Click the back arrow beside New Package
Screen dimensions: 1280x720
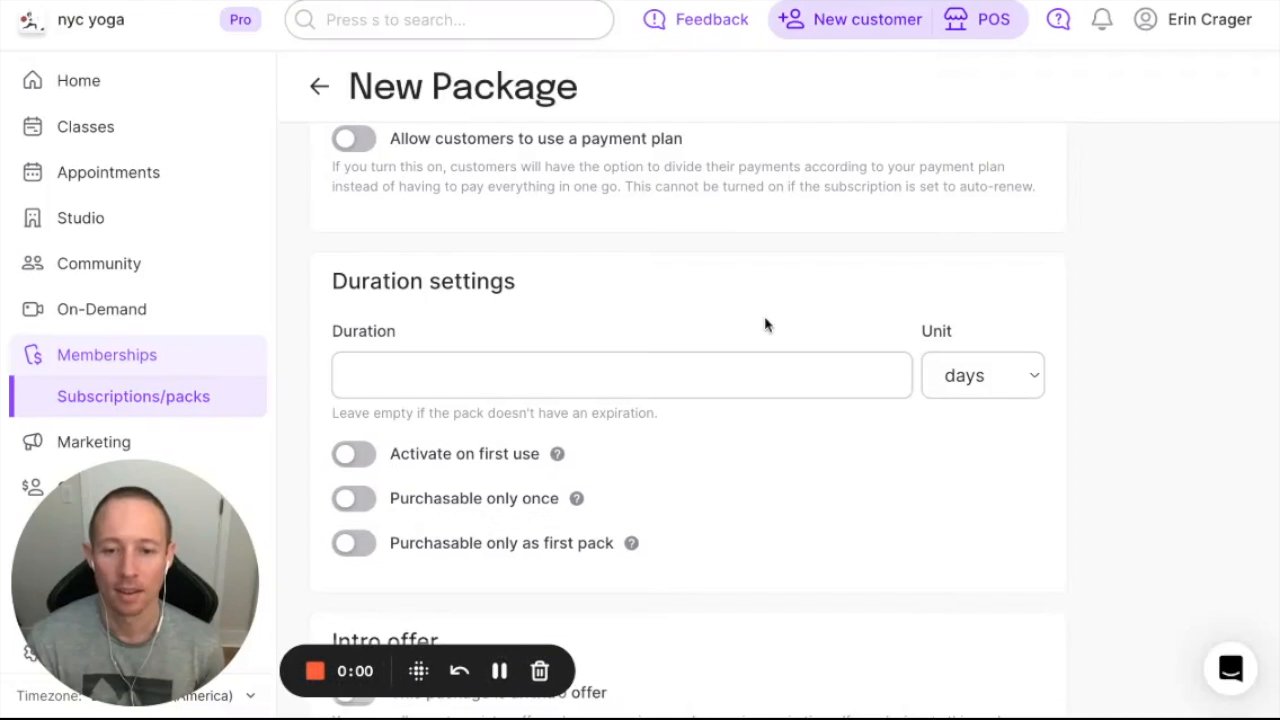(x=319, y=87)
